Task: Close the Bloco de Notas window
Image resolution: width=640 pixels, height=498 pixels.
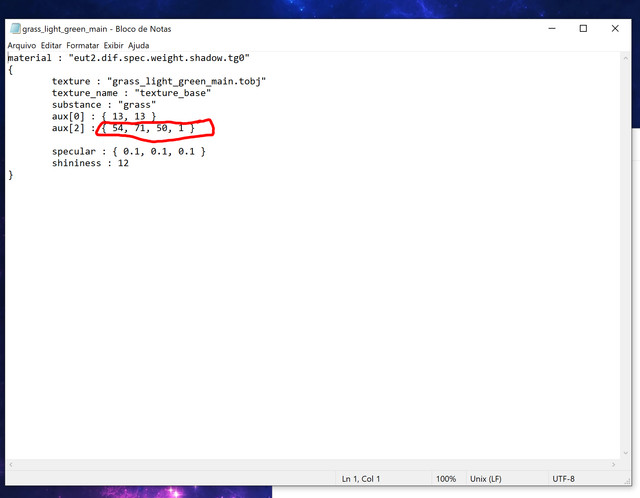Action: pos(615,29)
